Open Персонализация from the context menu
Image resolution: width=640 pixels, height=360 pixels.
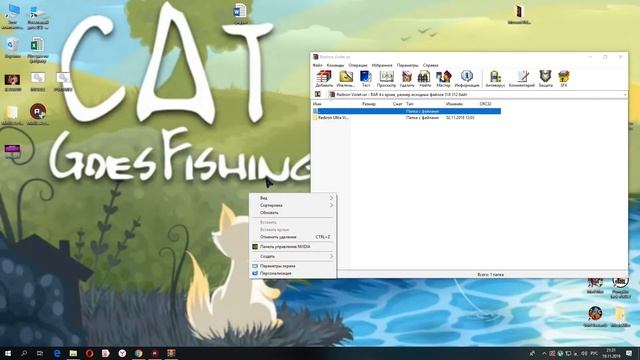pos(293,273)
